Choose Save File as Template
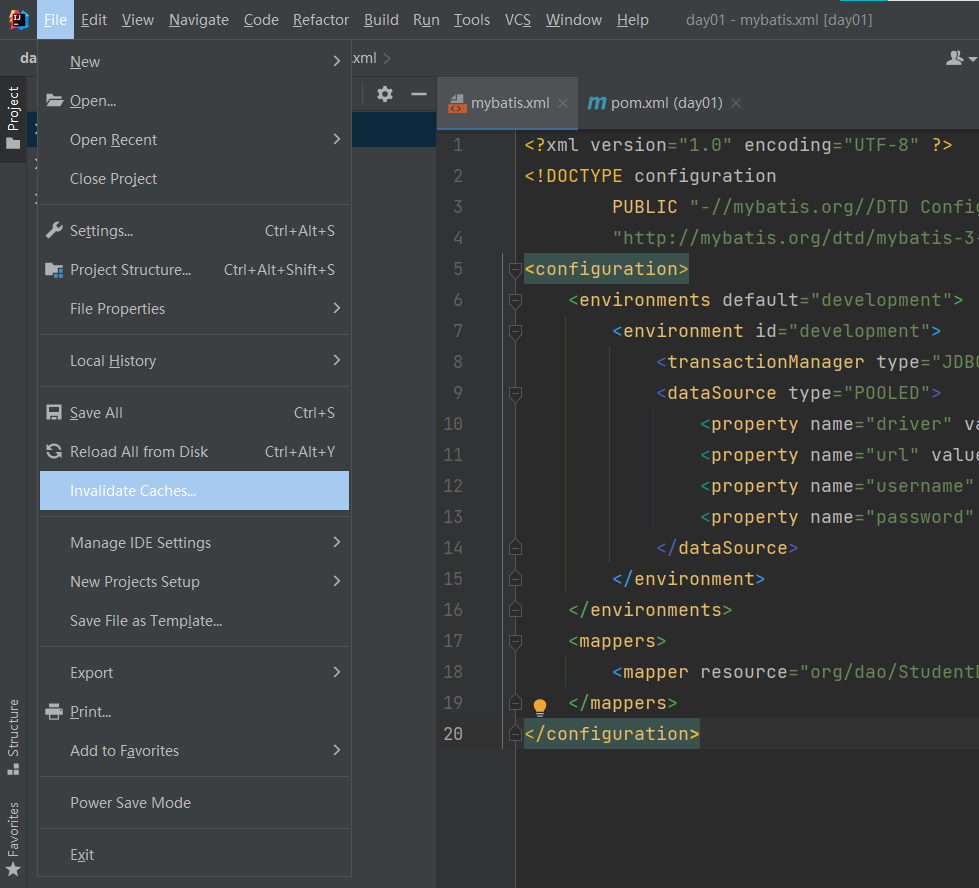The image size is (979, 888). click(194, 621)
